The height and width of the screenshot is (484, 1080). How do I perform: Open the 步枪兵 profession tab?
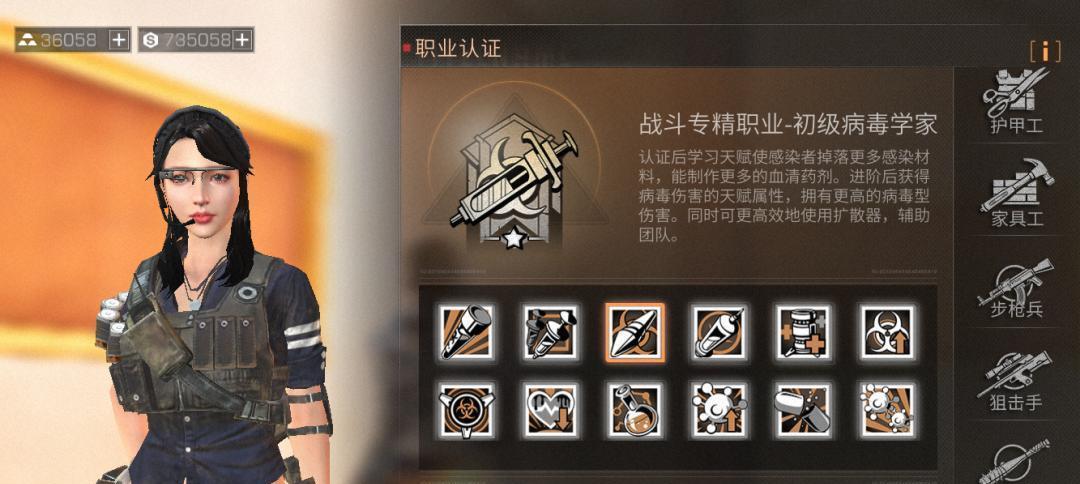1017,288
